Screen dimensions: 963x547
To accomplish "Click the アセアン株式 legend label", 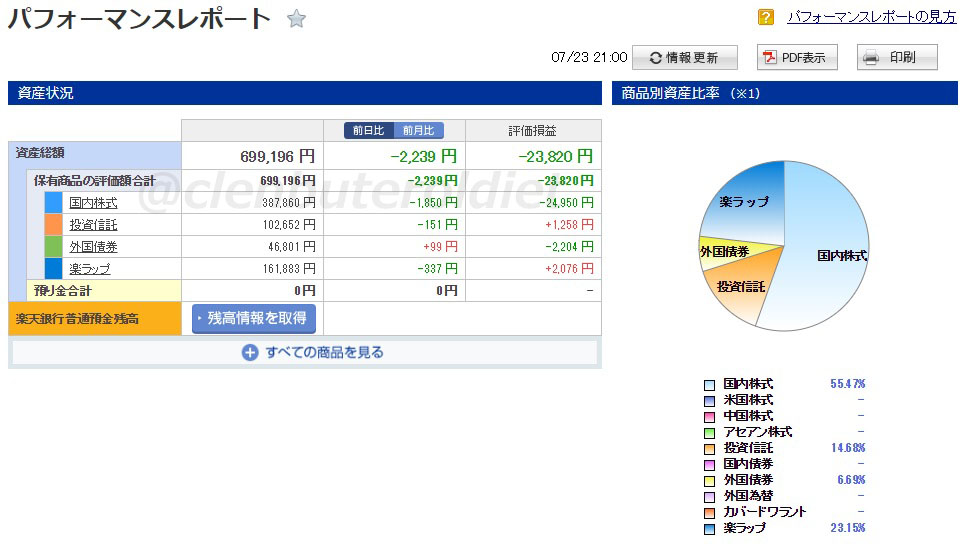I will tap(757, 432).
